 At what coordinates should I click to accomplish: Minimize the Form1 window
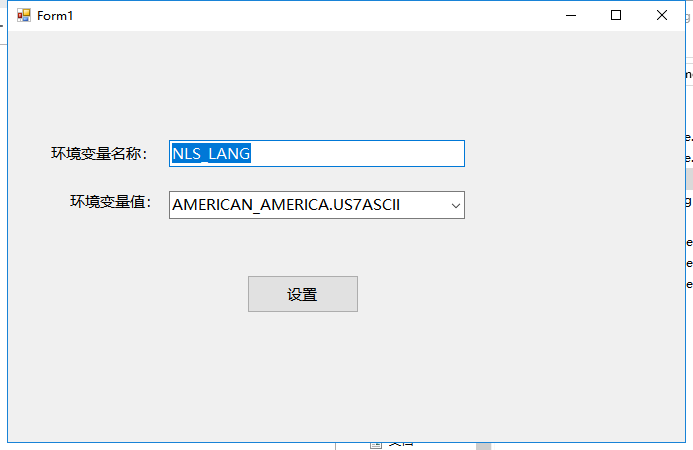tap(570, 16)
